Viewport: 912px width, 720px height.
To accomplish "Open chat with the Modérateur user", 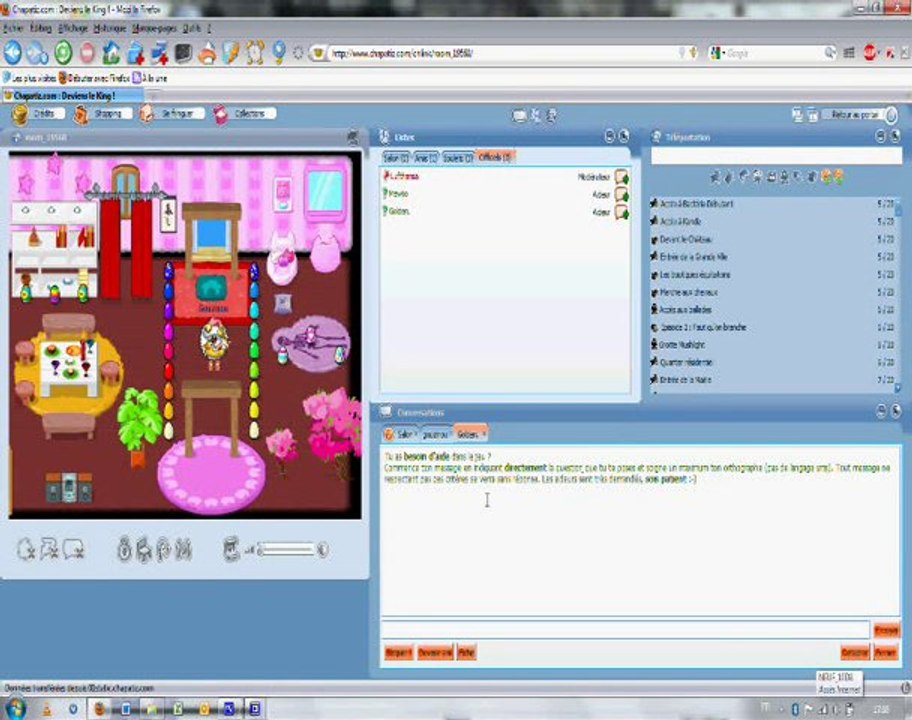I will pyautogui.click(x=622, y=177).
